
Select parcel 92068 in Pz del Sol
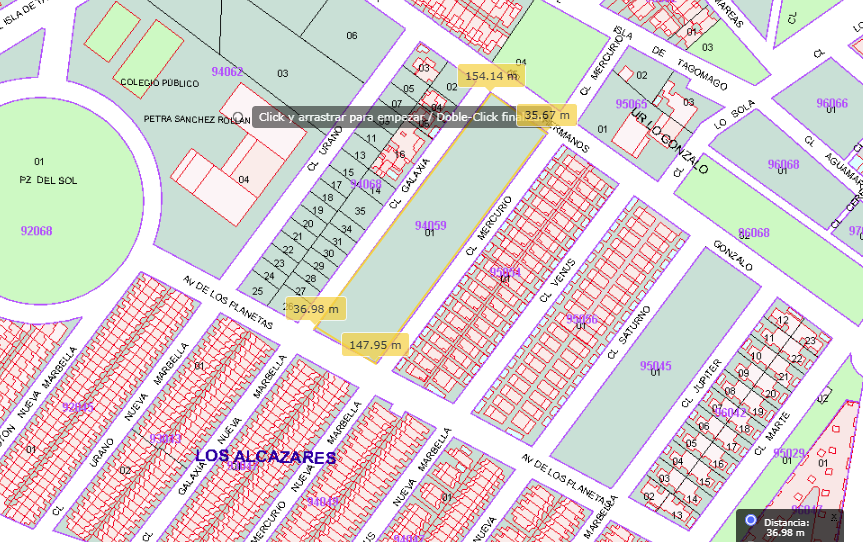36,231
